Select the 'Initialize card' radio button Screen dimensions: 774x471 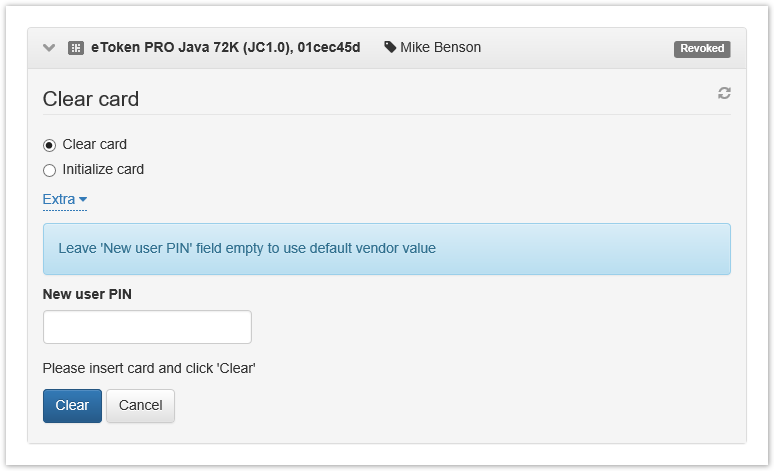coord(50,170)
